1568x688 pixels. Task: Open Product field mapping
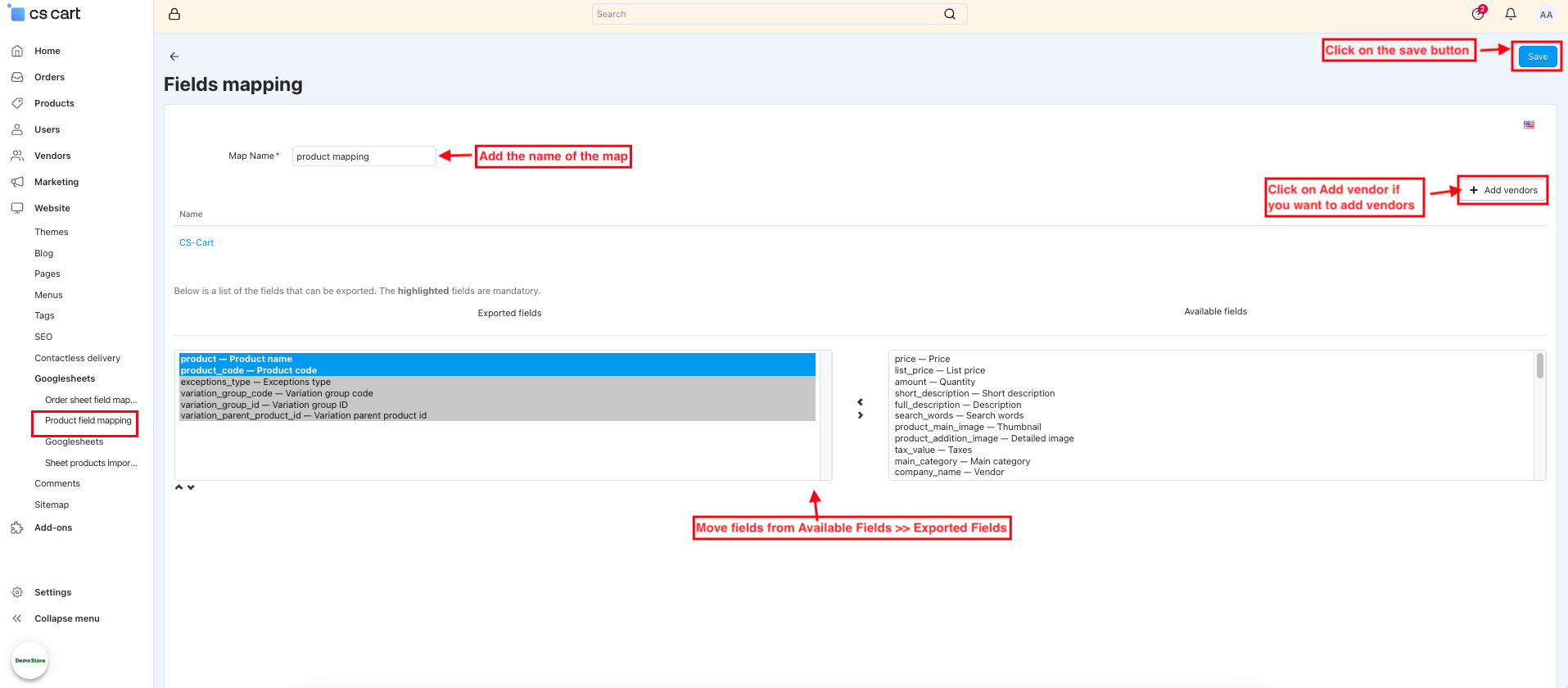coord(88,420)
